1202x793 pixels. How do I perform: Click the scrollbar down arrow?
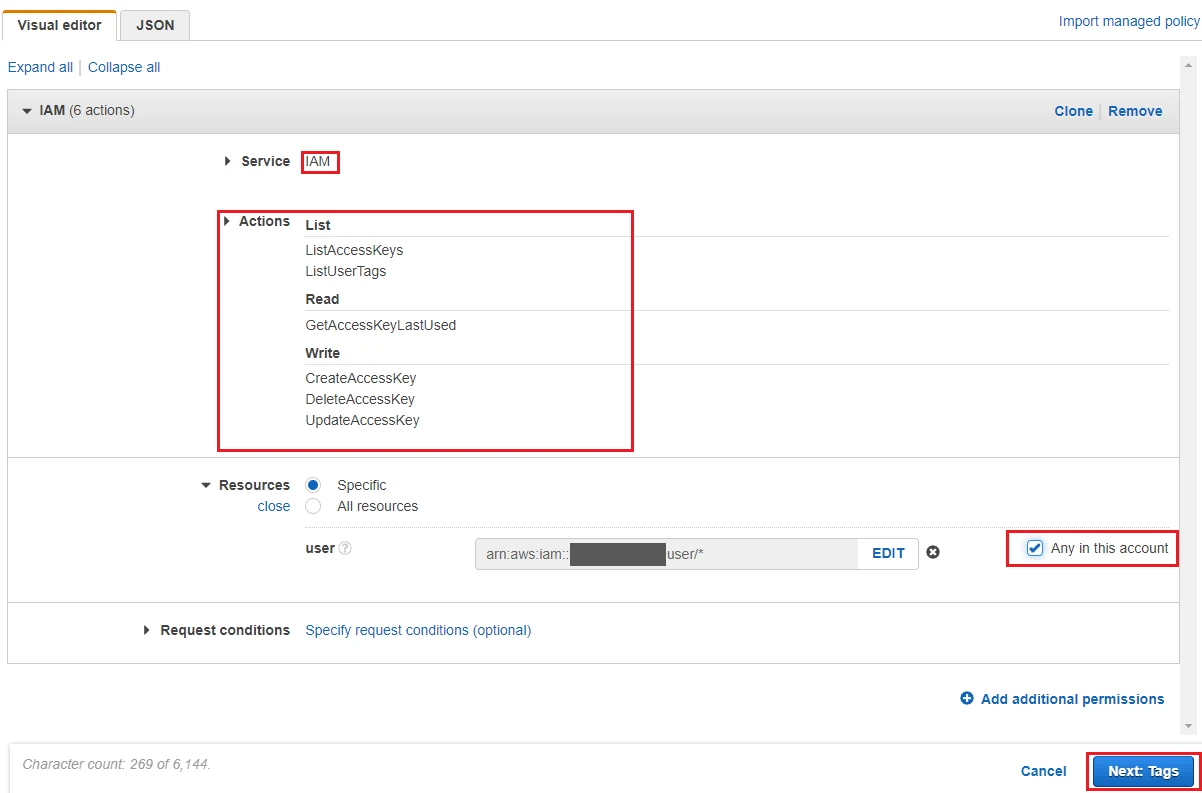(1189, 726)
